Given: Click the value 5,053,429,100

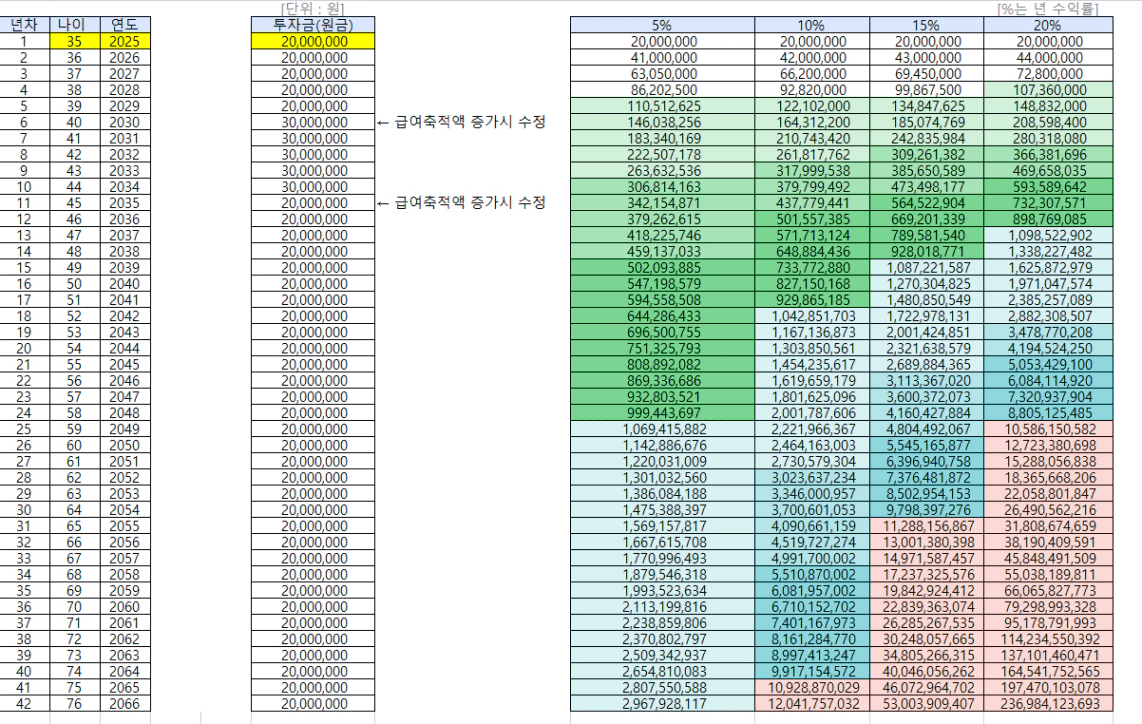Looking at the screenshot, I should pyautogui.click(x=1048, y=365).
